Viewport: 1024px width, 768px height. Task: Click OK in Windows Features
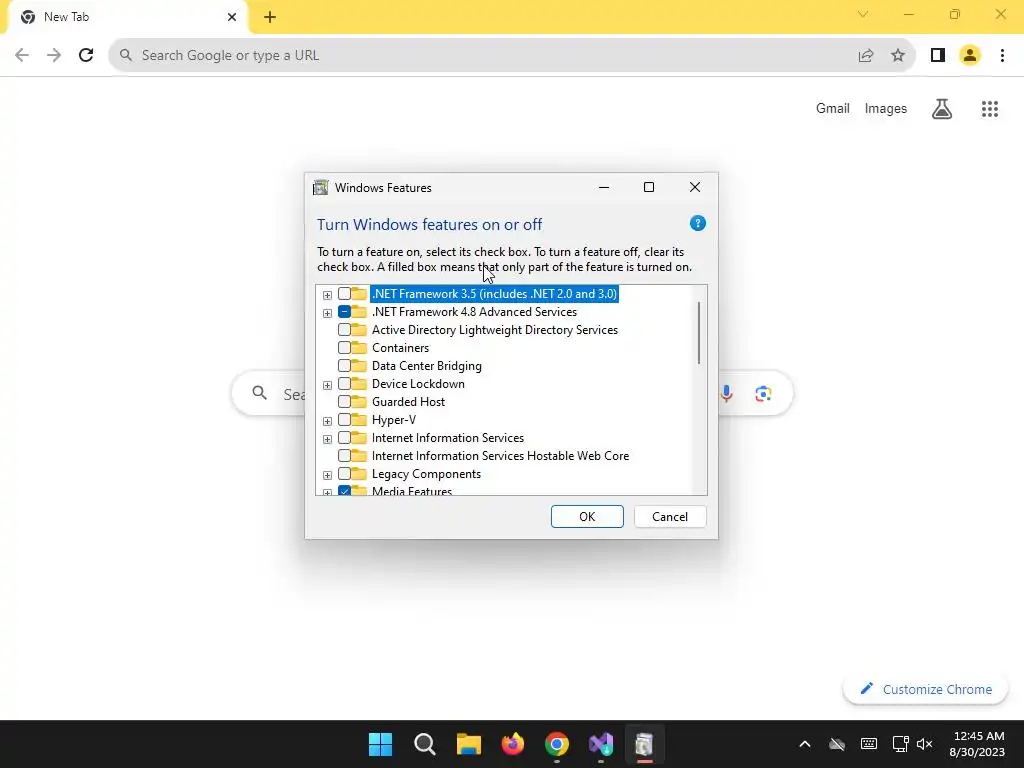click(x=587, y=517)
